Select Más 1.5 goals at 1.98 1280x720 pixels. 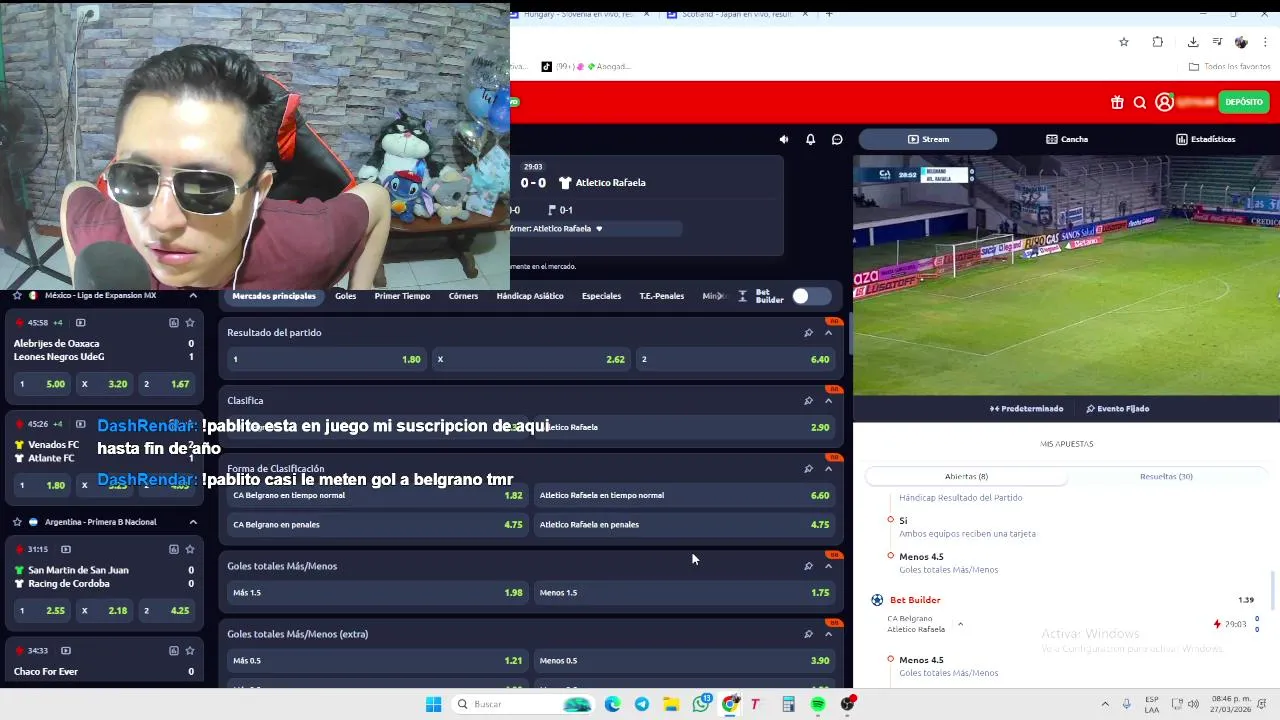click(x=378, y=593)
